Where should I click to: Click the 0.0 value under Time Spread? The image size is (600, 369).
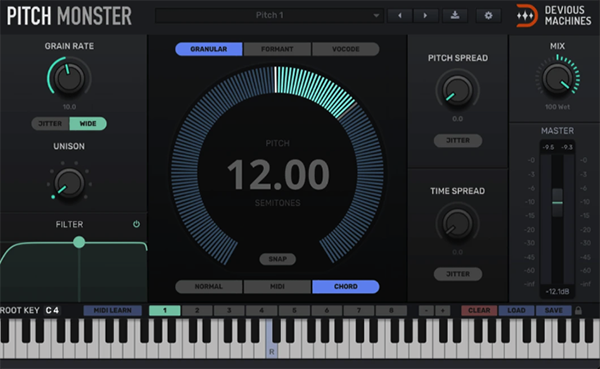pos(458,252)
